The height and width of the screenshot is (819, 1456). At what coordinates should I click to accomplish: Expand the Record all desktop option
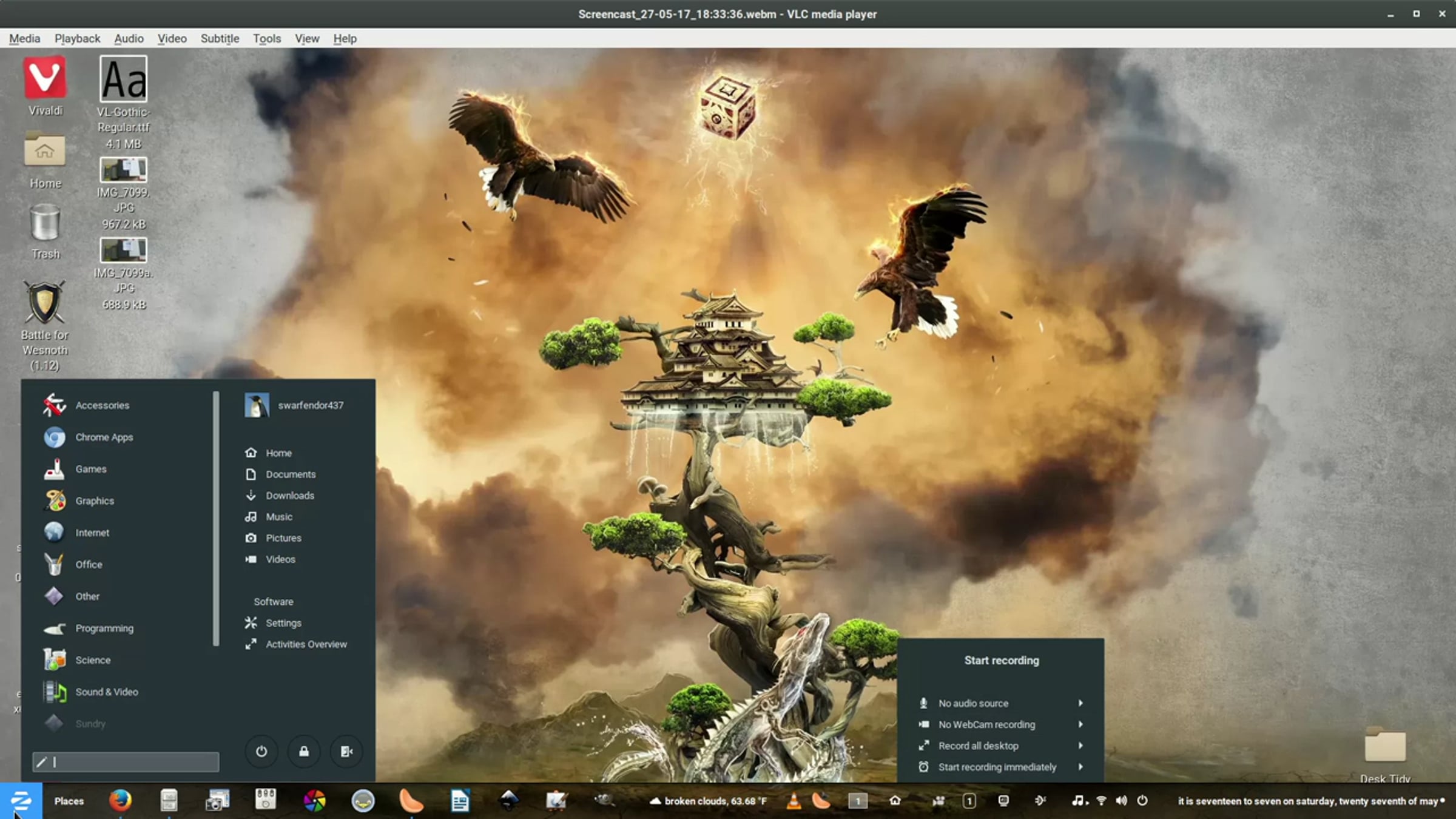1001,746
